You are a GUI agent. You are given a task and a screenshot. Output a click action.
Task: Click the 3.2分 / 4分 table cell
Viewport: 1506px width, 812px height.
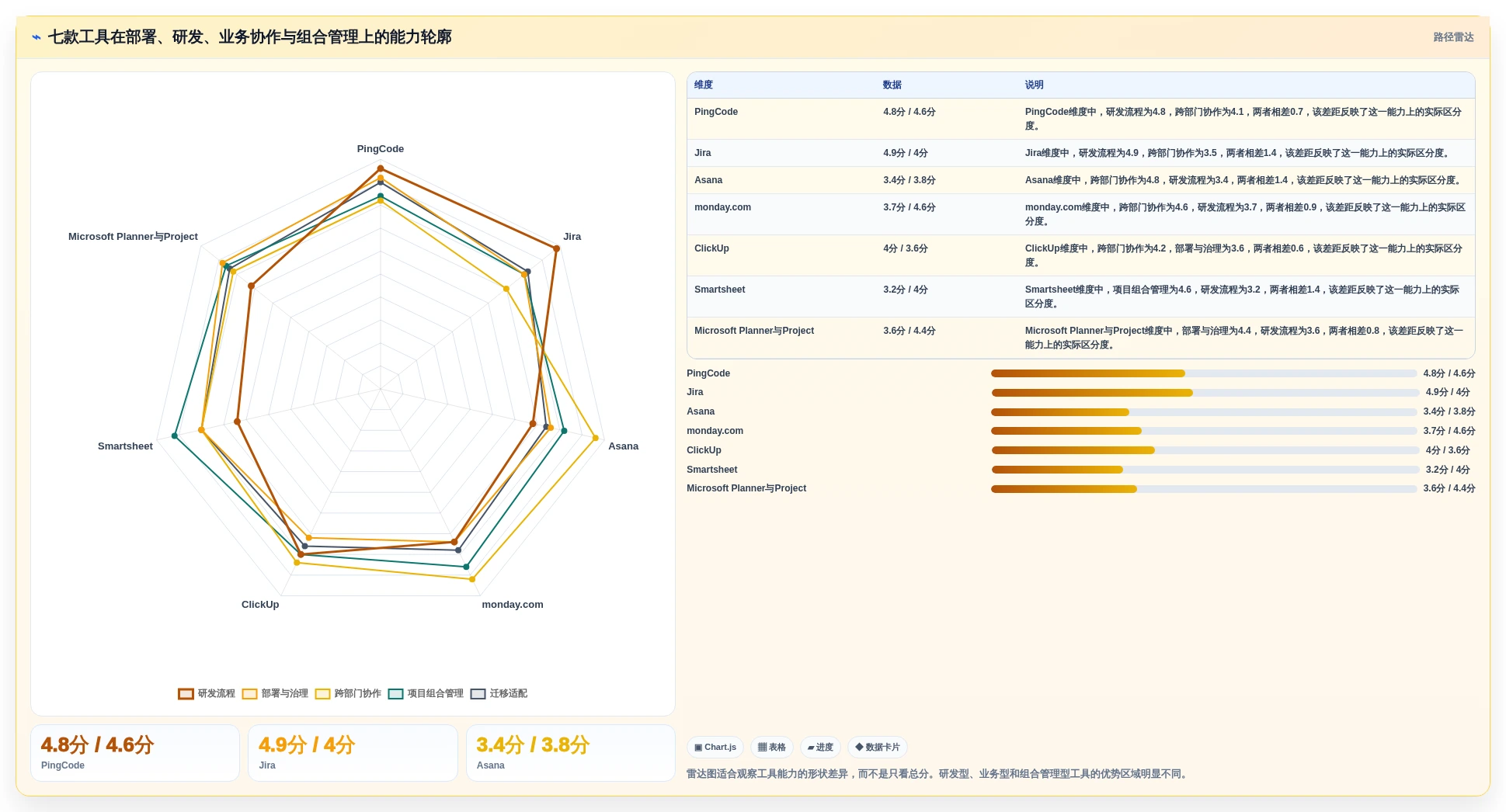pyautogui.click(x=906, y=290)
